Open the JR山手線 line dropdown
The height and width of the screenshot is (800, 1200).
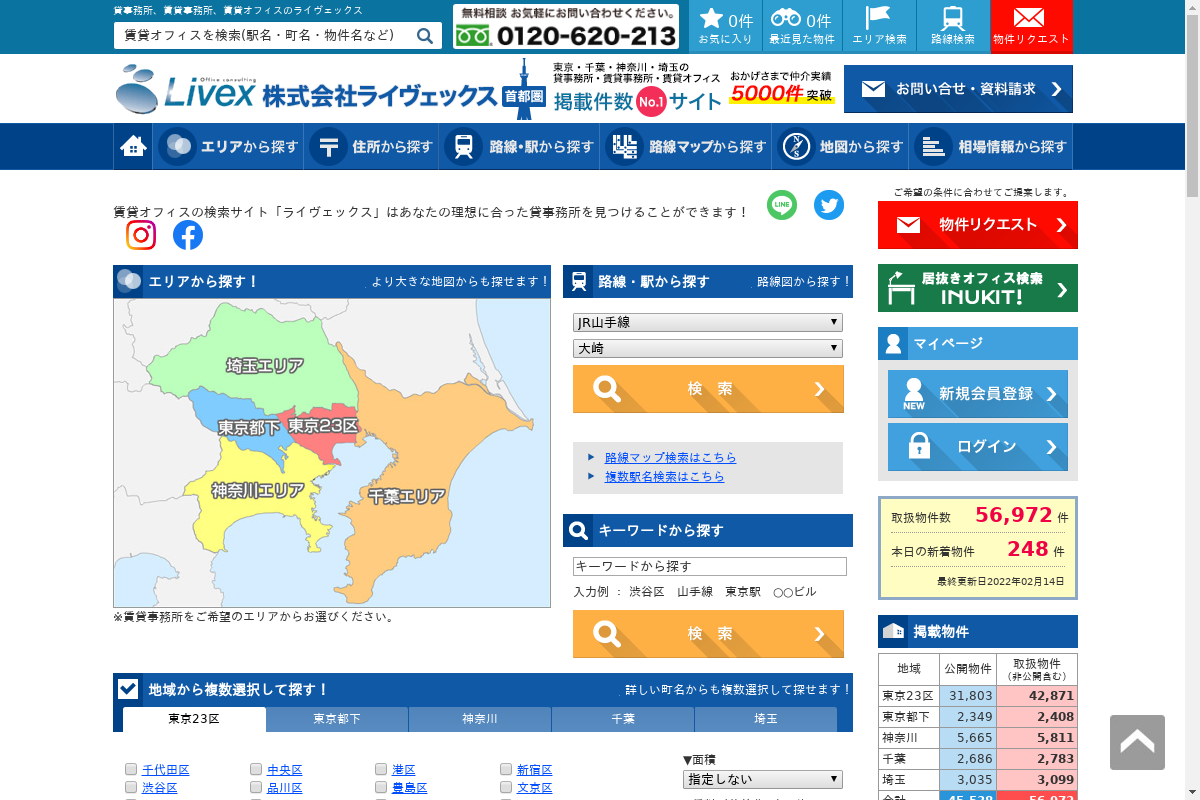click(708, 323)
